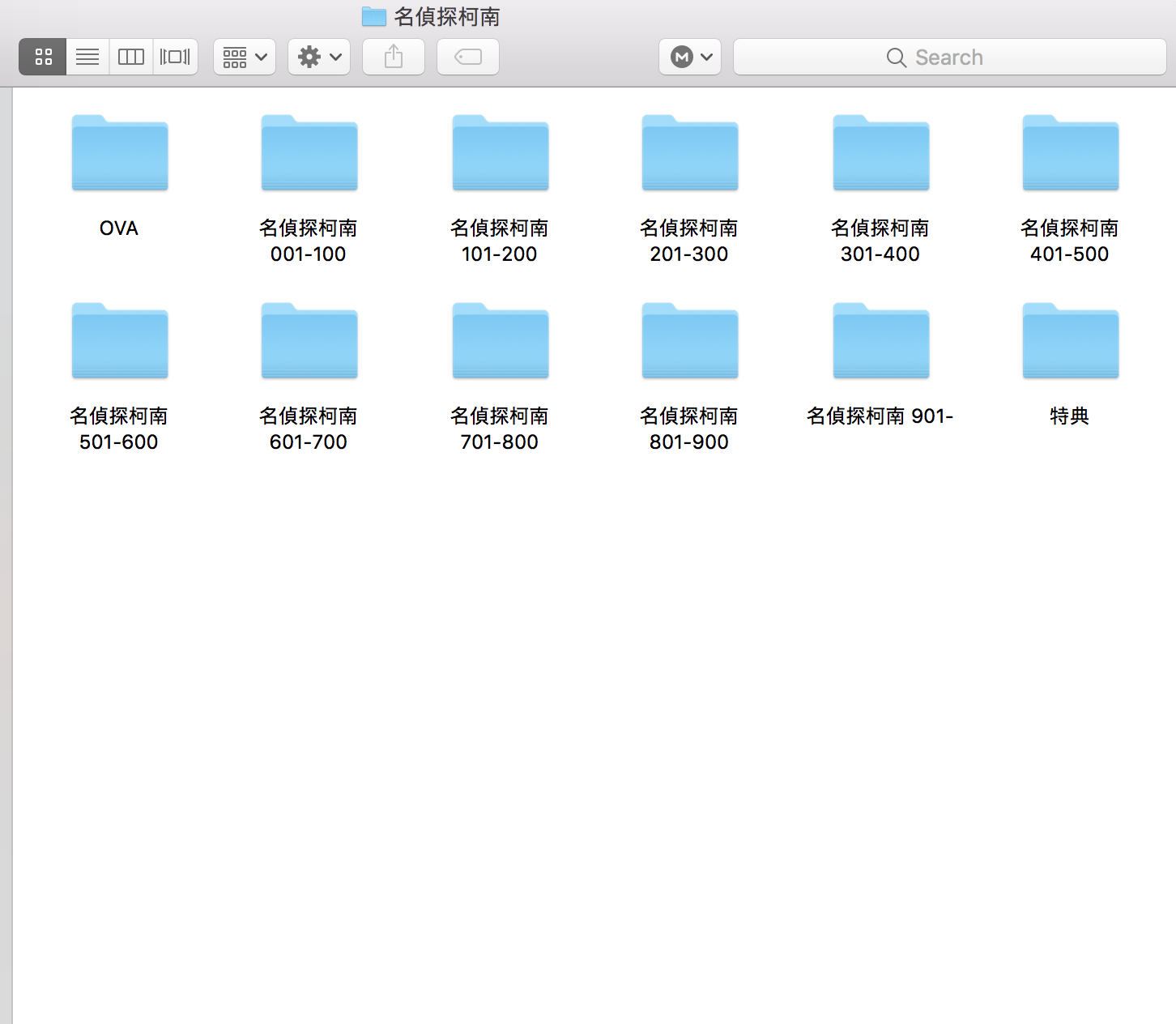
Task: Click the label 名偵探柯南 401-500
Action: pos(1070,241)
